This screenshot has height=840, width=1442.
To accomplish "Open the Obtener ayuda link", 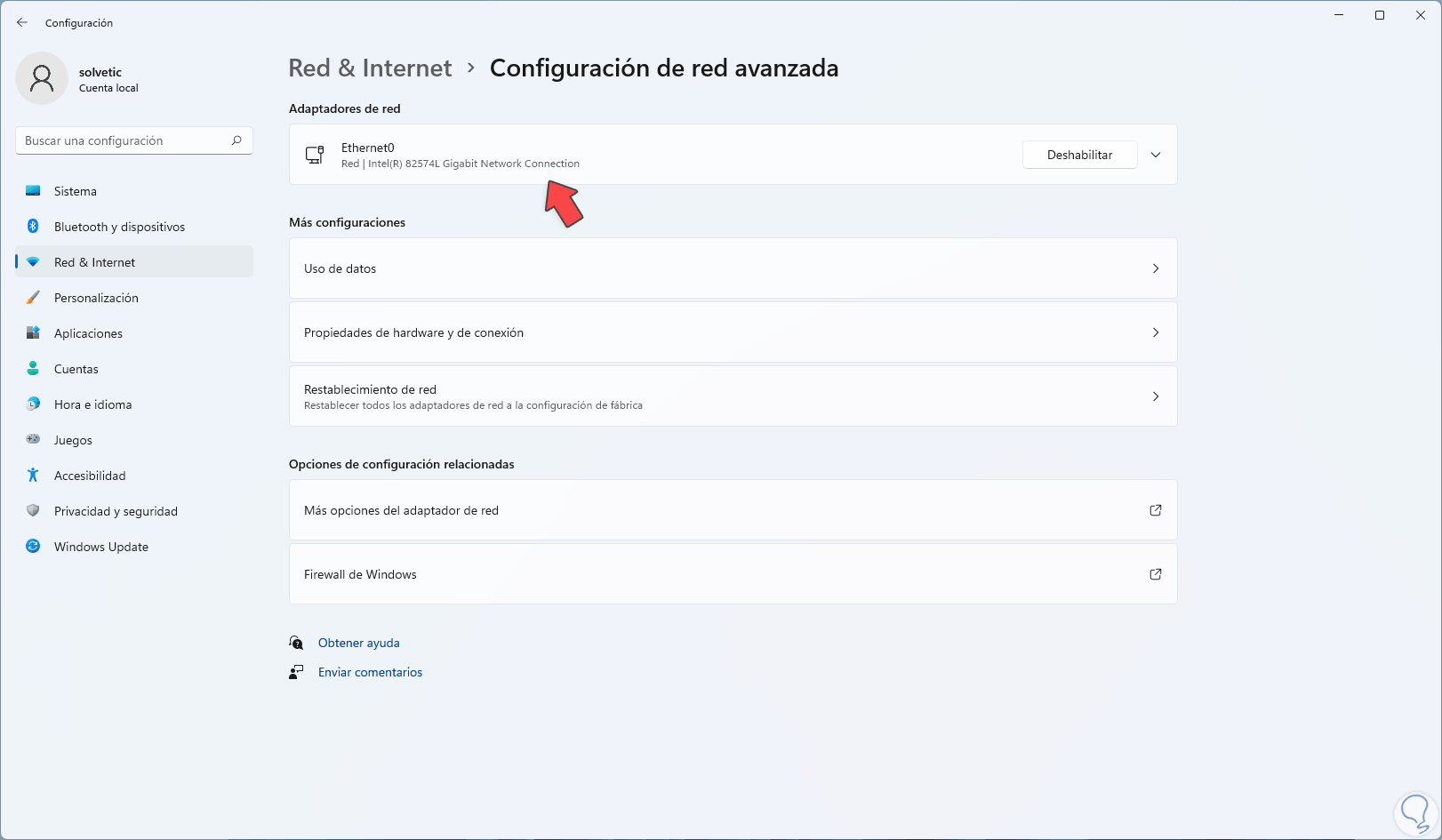I will point(359,643).
